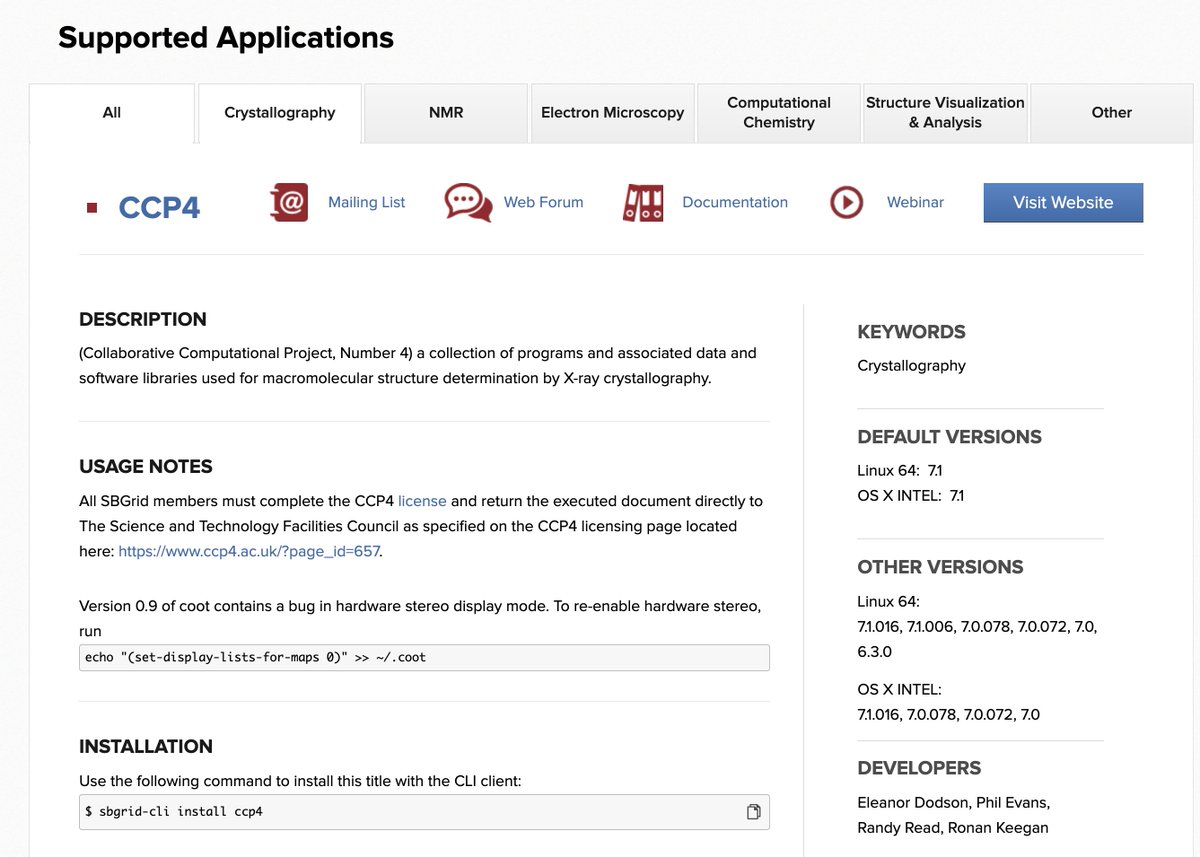Go to Structure Visualization & Analysis tab
1200x857 pixels.
[945, 113]
